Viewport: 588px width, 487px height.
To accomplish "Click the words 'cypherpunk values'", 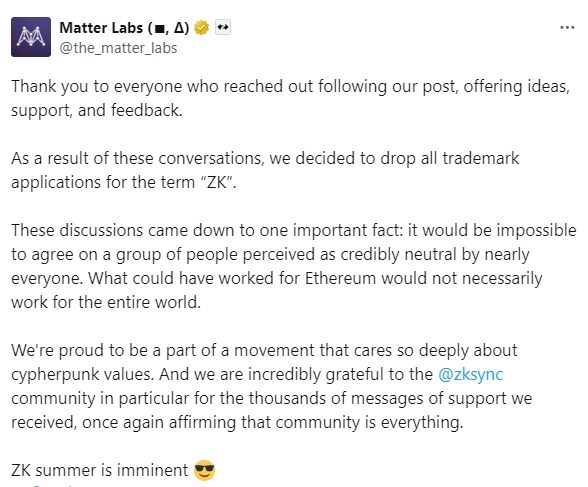I will coord(82,375).
